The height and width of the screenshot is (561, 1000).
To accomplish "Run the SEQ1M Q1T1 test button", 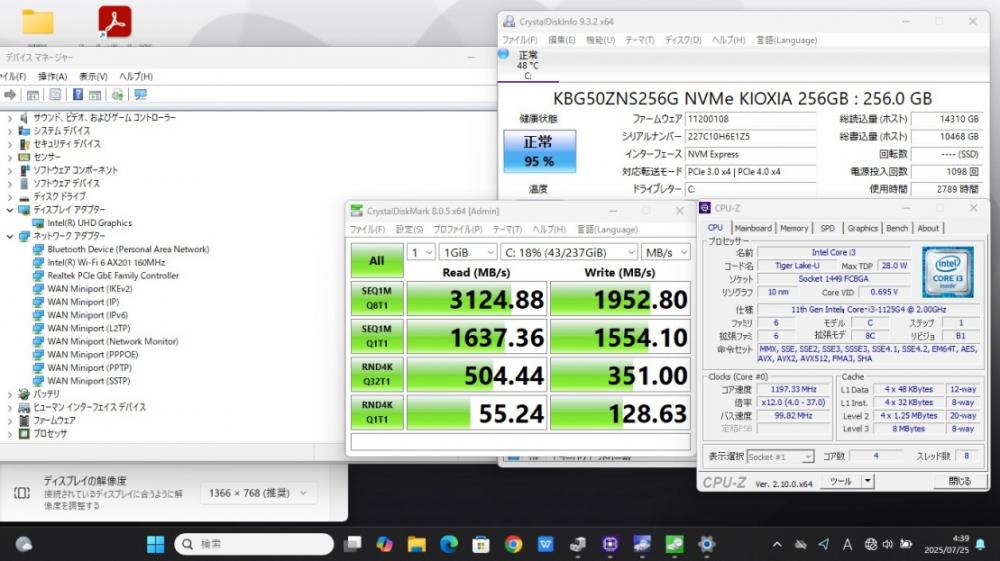I will (x=376, y=336).
